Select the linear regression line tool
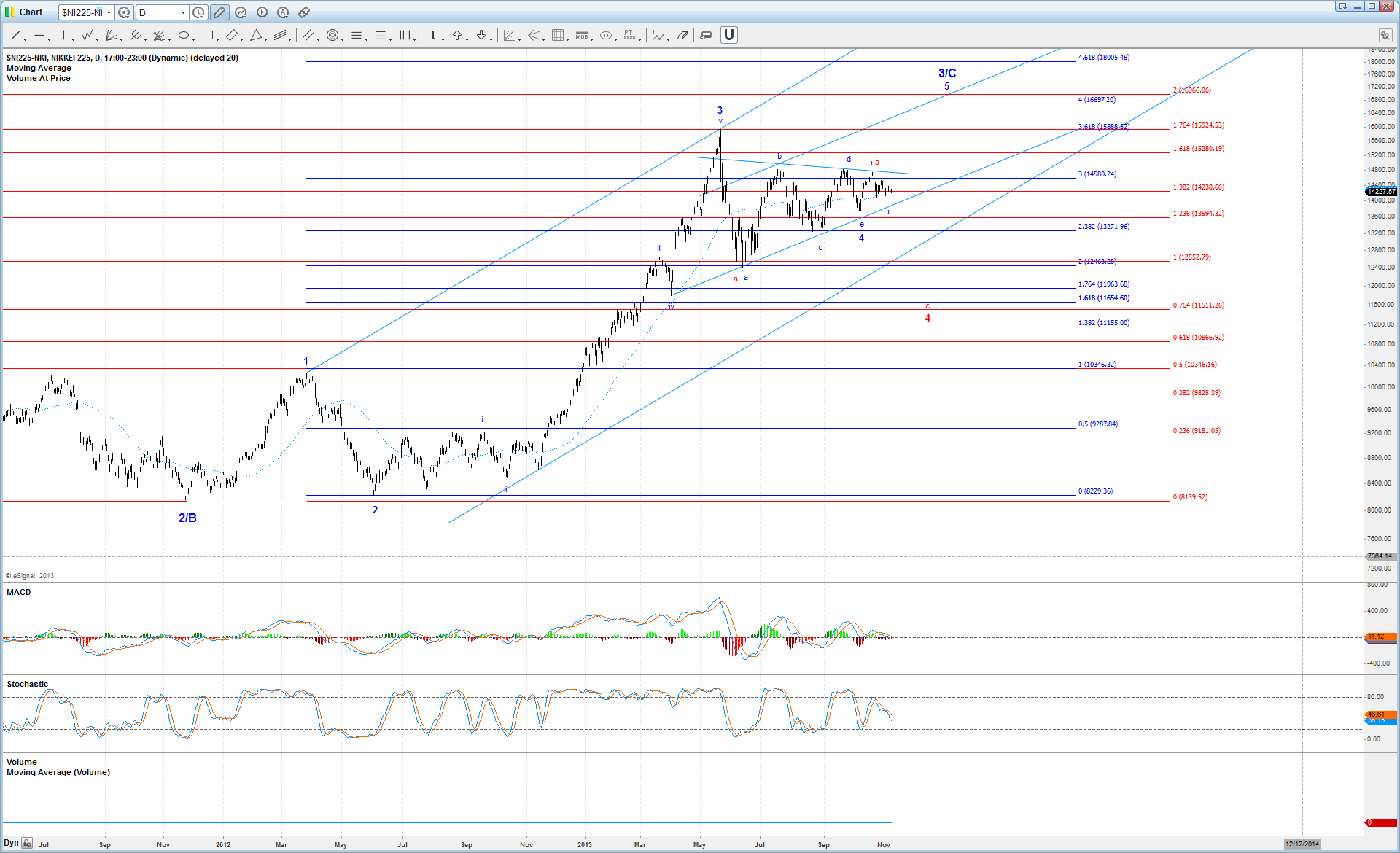 (658, 35)
